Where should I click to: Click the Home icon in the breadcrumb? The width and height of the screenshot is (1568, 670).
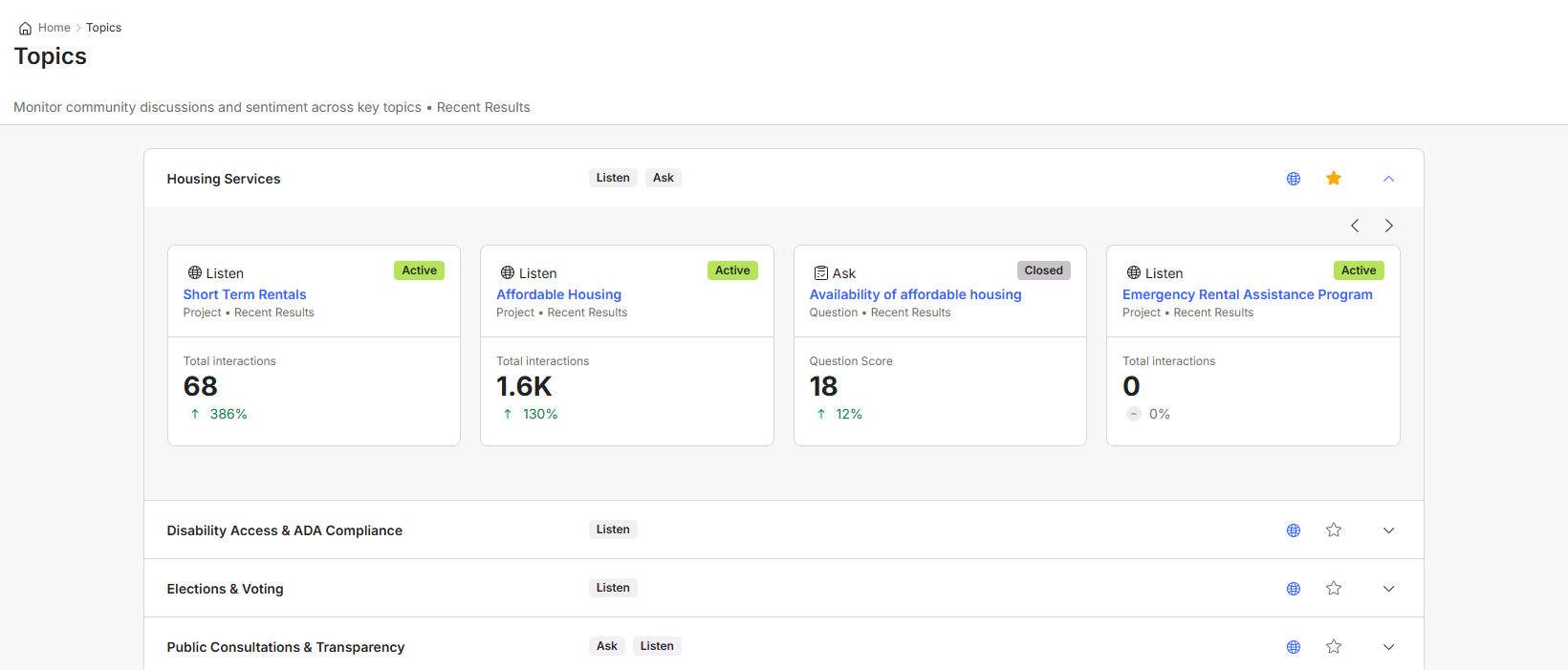pos(25,29)
